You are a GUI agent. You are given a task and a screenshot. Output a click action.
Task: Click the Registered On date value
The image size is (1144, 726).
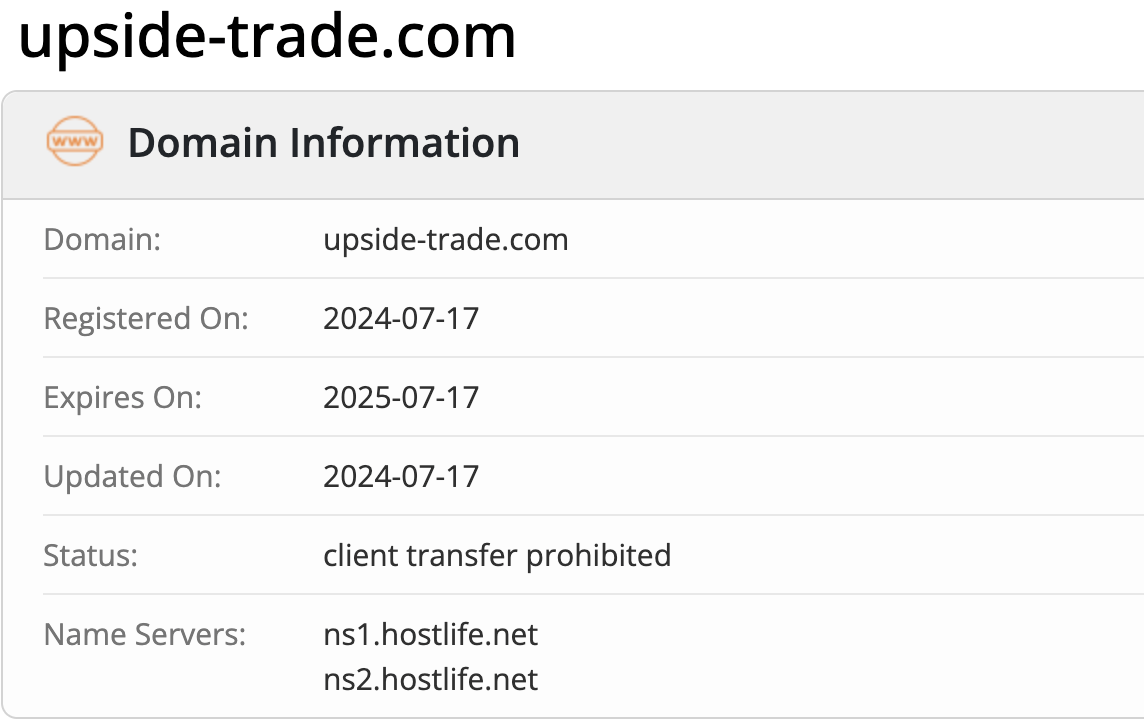tap(401, 319)
